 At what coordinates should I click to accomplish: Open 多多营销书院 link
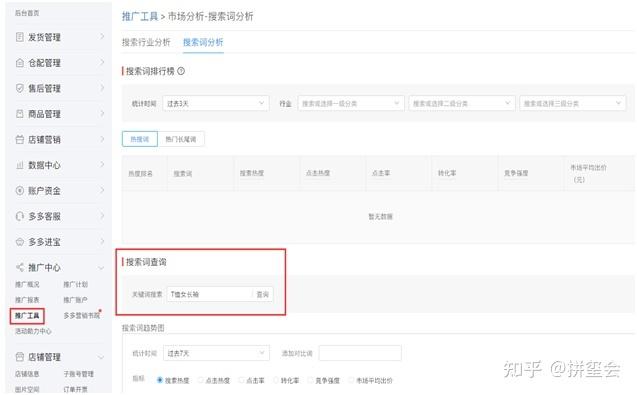pos(81,315)
